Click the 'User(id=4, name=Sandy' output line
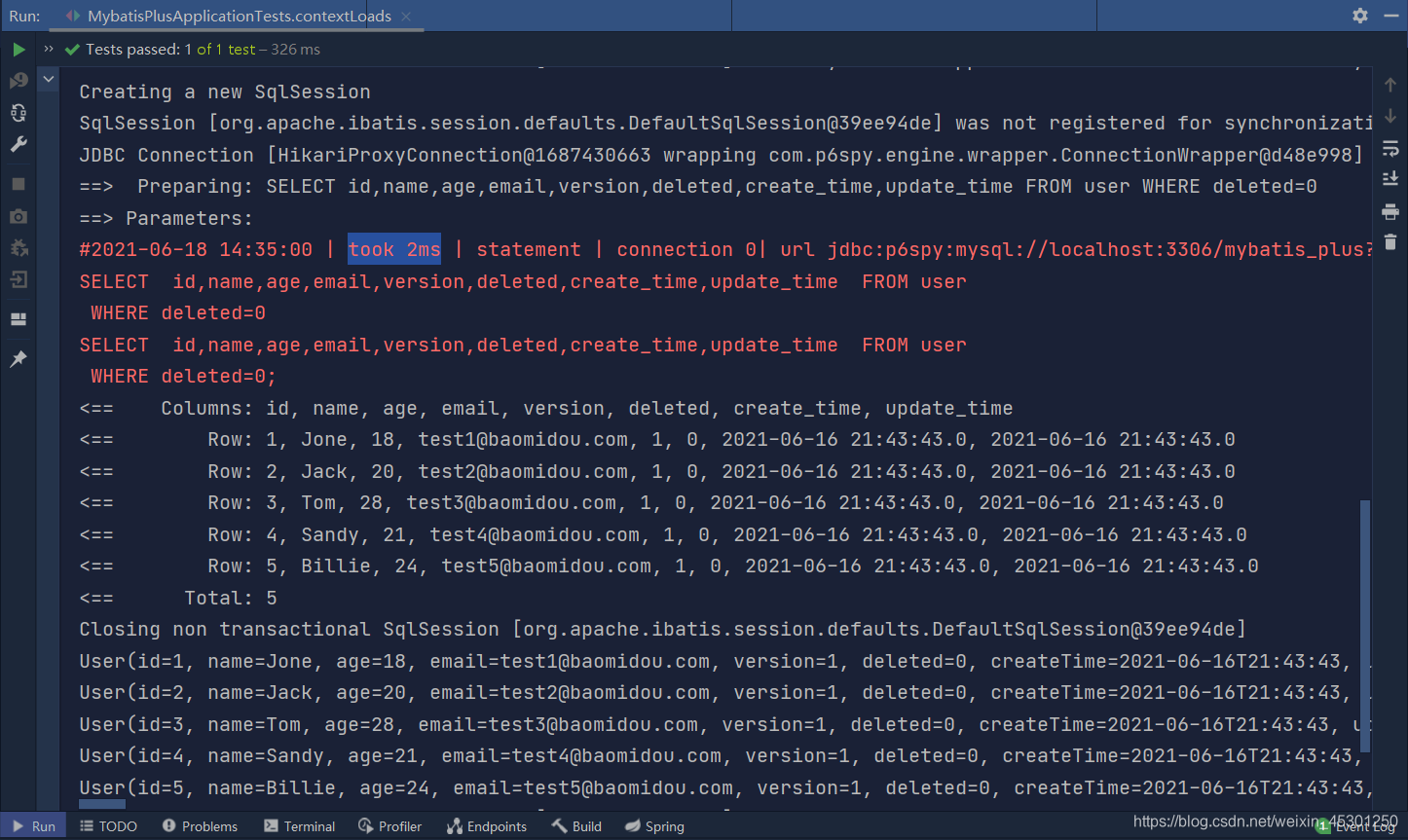The width and height of the screenshot is (1408, 840). (725, 756)
